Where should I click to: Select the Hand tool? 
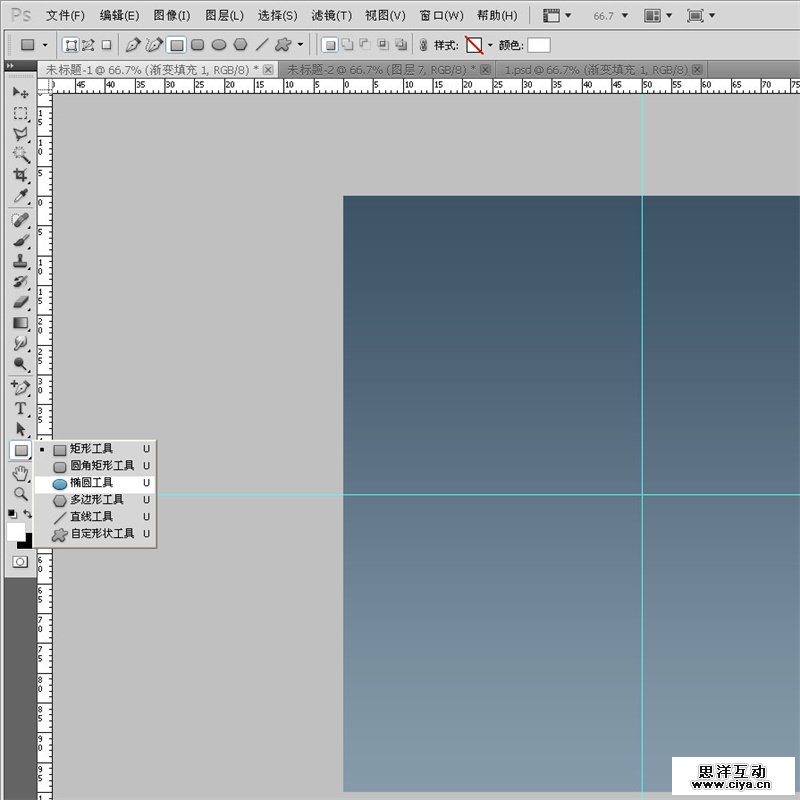coord(20,473)
